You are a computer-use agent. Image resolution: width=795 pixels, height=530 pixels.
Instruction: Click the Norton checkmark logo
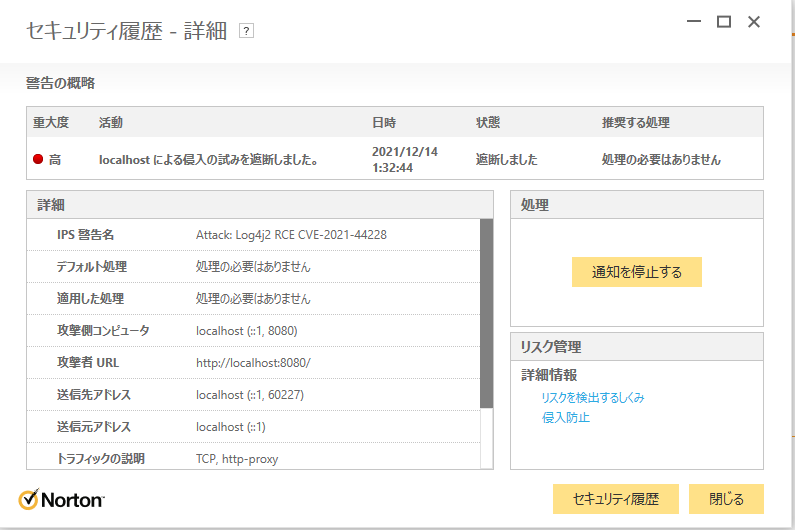tap(30, 498)
